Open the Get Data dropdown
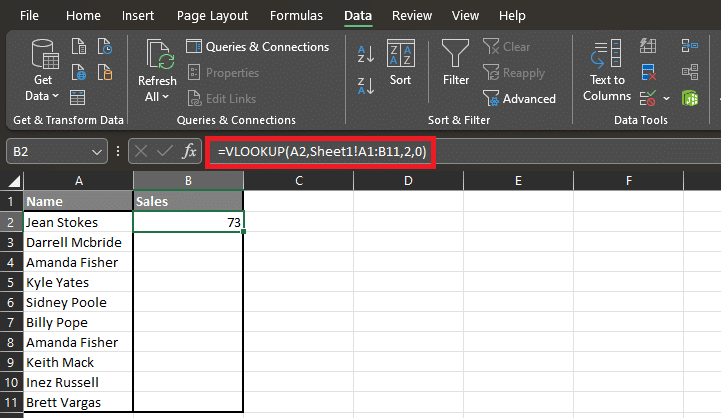The height and width of the screenshot is (418, 721). pos(42,70)
